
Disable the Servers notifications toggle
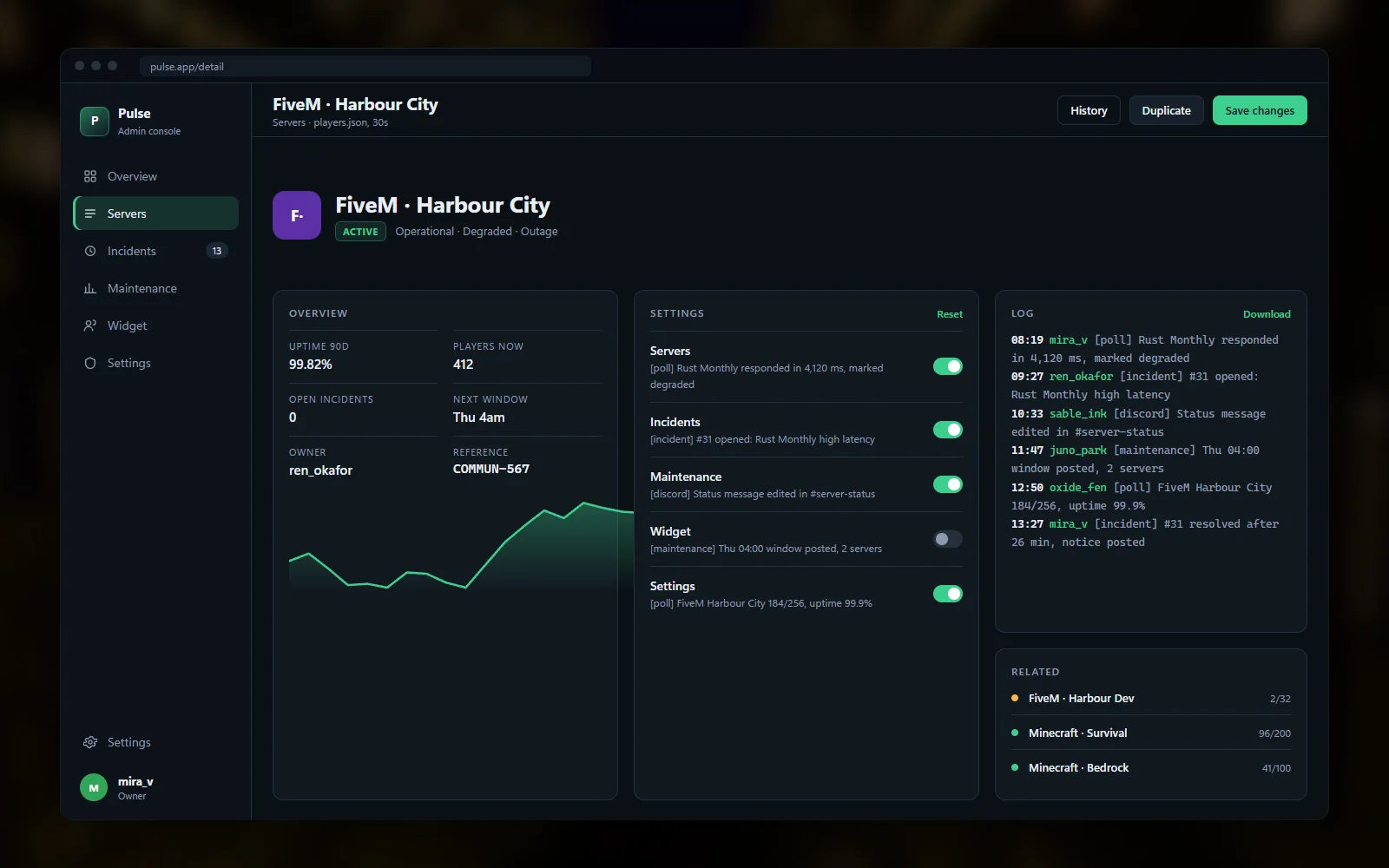pos(948,366)
